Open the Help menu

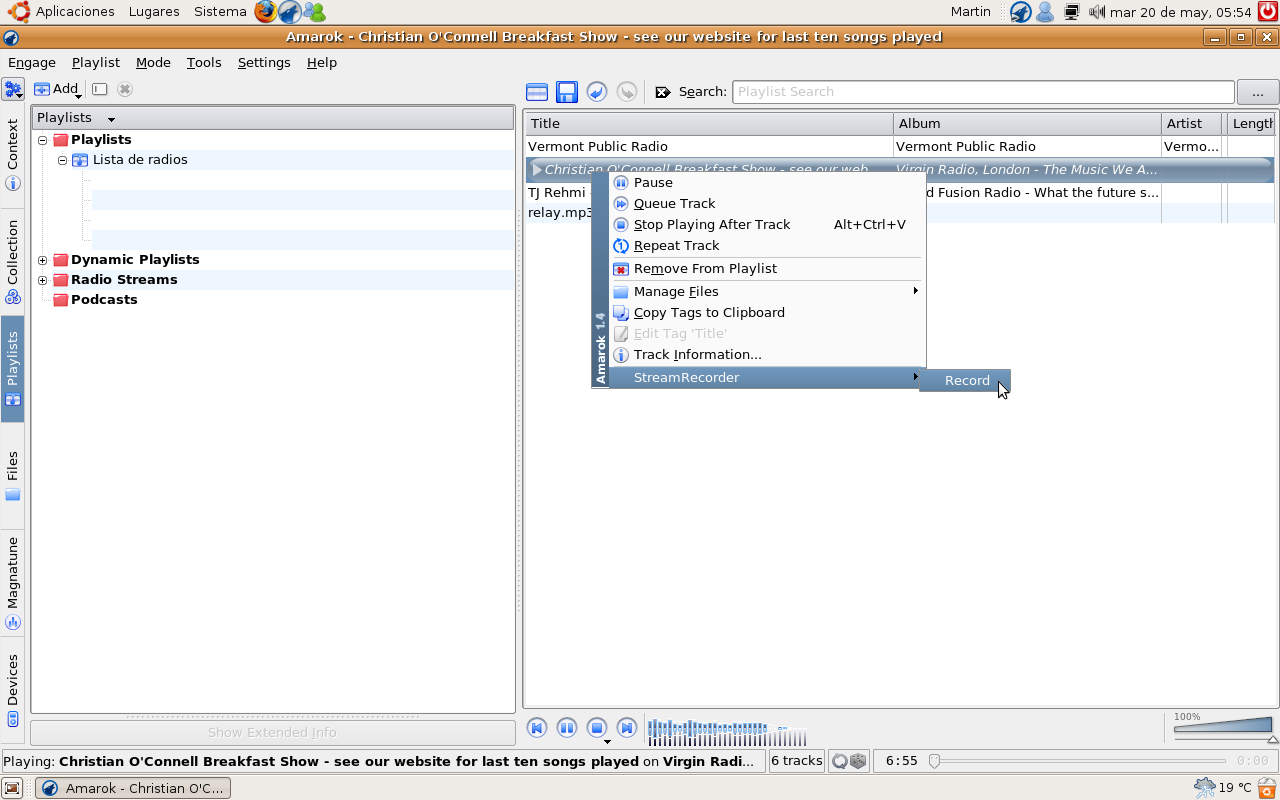click(x=322, y=62)
